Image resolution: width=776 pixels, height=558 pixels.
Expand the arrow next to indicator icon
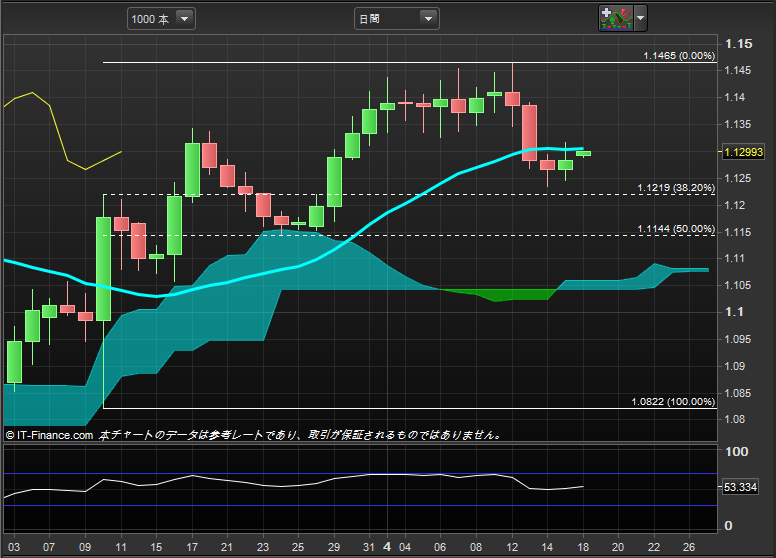[640, 18]
